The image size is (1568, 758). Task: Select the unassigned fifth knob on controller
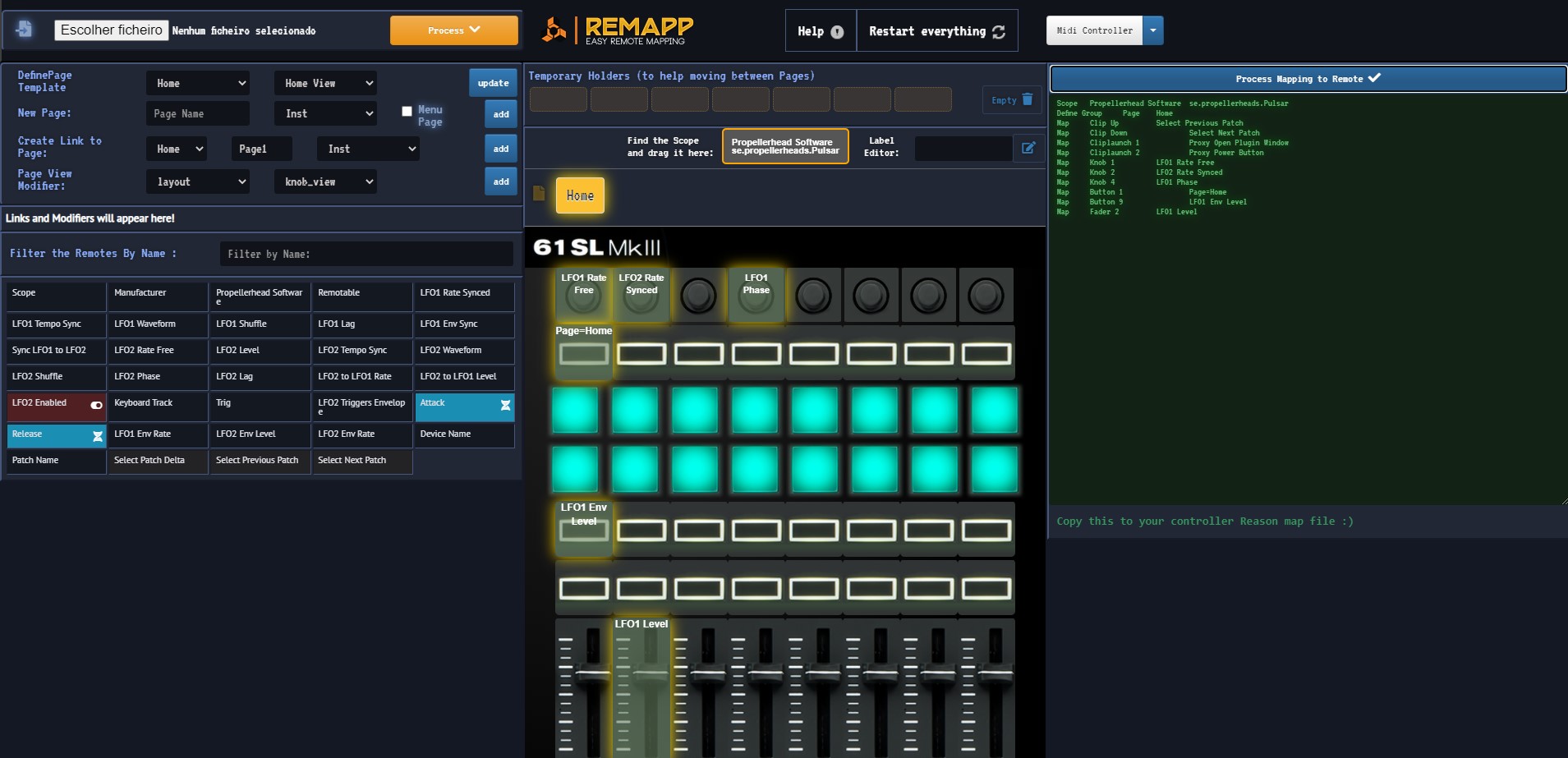coord(814,296)
